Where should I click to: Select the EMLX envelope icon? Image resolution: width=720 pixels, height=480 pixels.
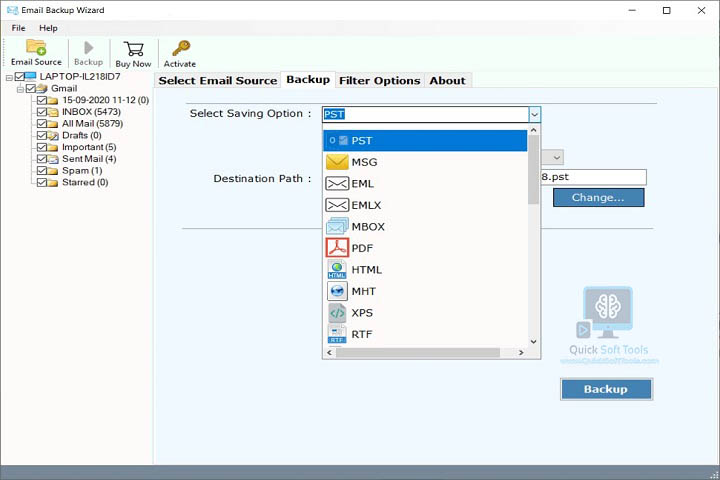click(x=337, y=205)
